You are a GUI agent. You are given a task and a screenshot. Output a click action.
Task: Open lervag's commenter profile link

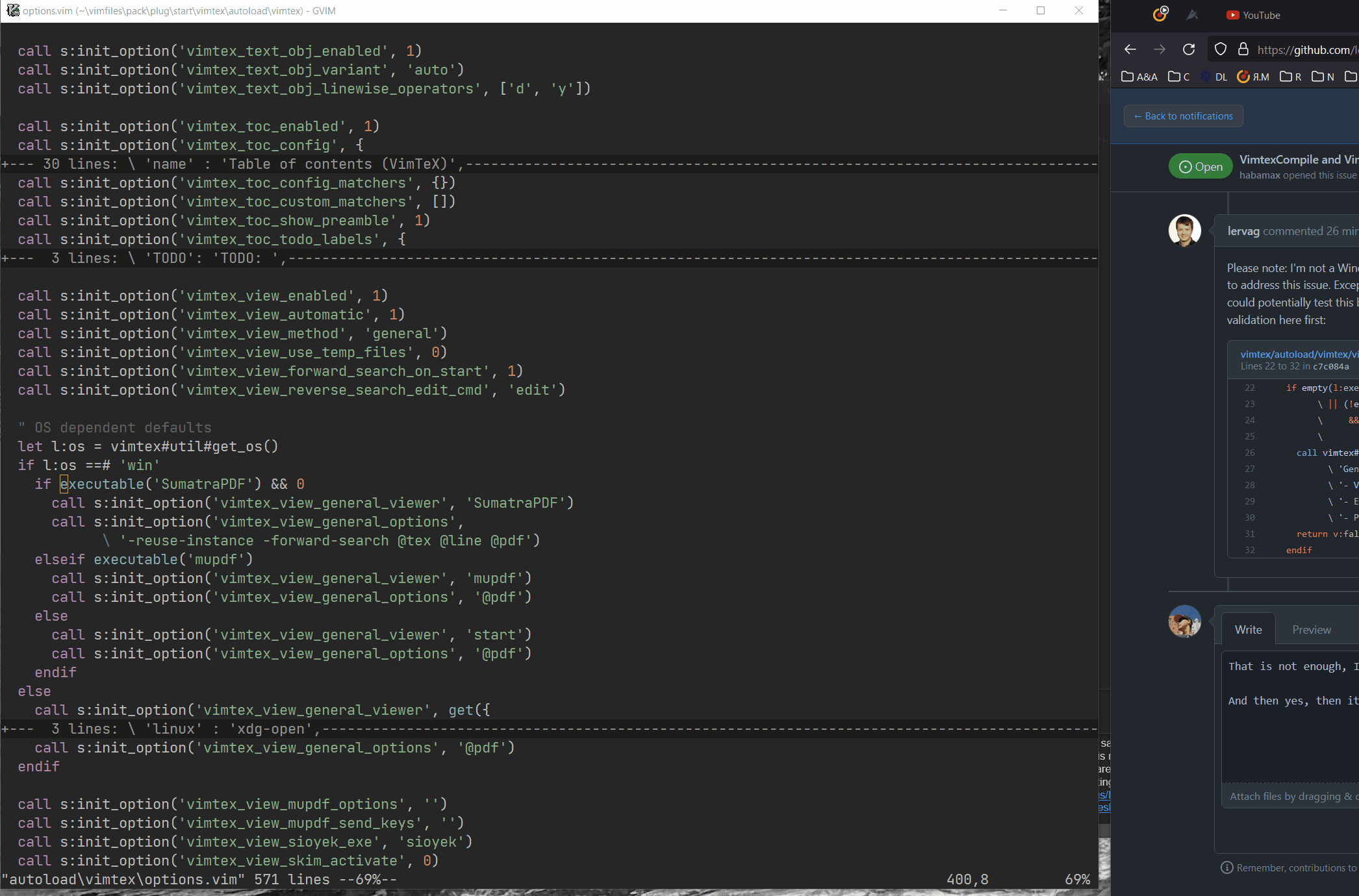pos(1243,230)
